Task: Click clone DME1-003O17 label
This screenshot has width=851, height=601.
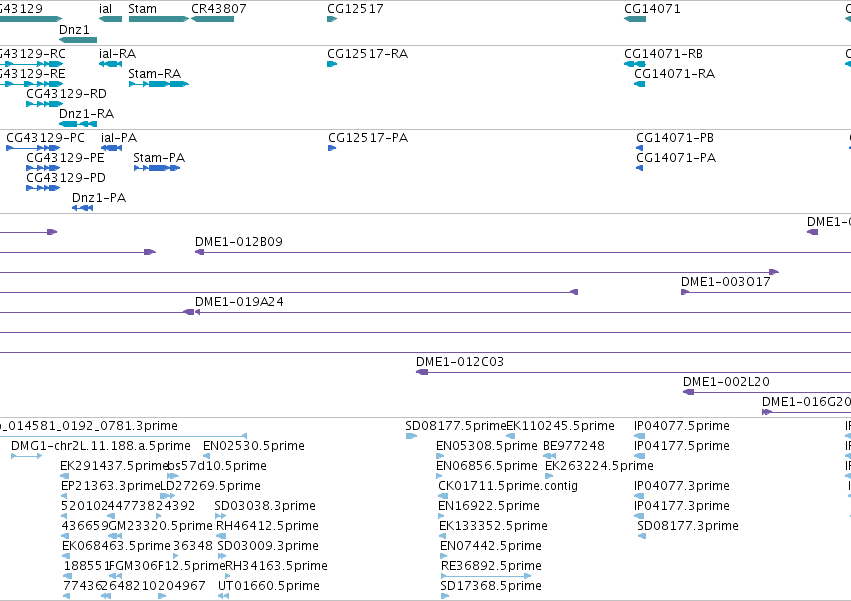Action: [x=726, y=282]
